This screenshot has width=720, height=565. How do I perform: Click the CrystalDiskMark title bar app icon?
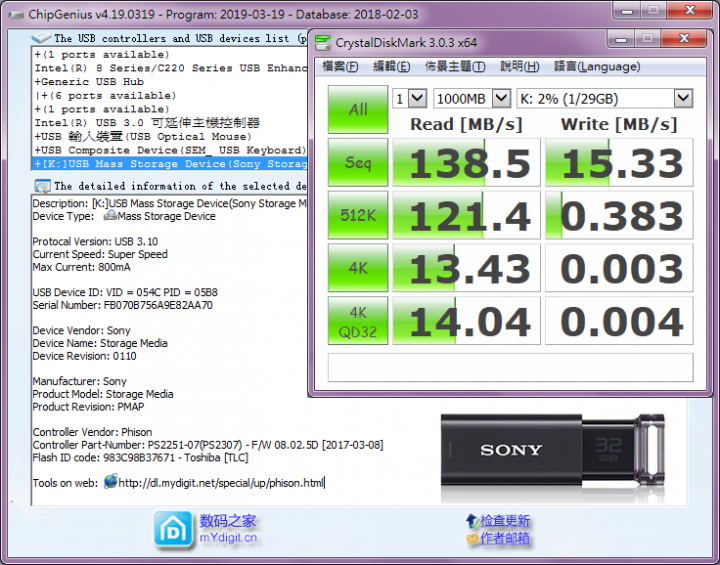click(323, 43)
